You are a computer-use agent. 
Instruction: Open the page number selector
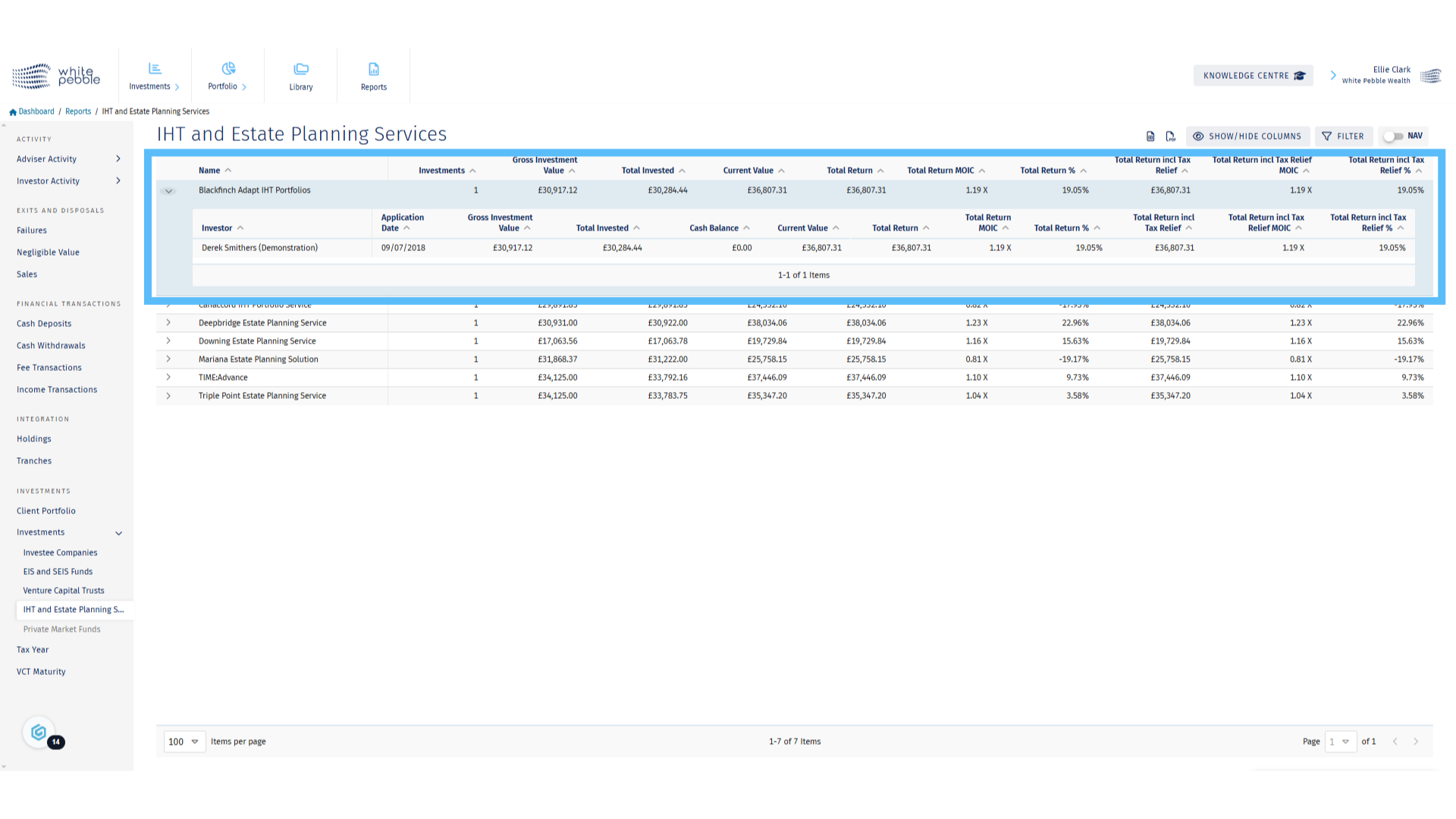pyautogui.click(x=1340, y=742)
